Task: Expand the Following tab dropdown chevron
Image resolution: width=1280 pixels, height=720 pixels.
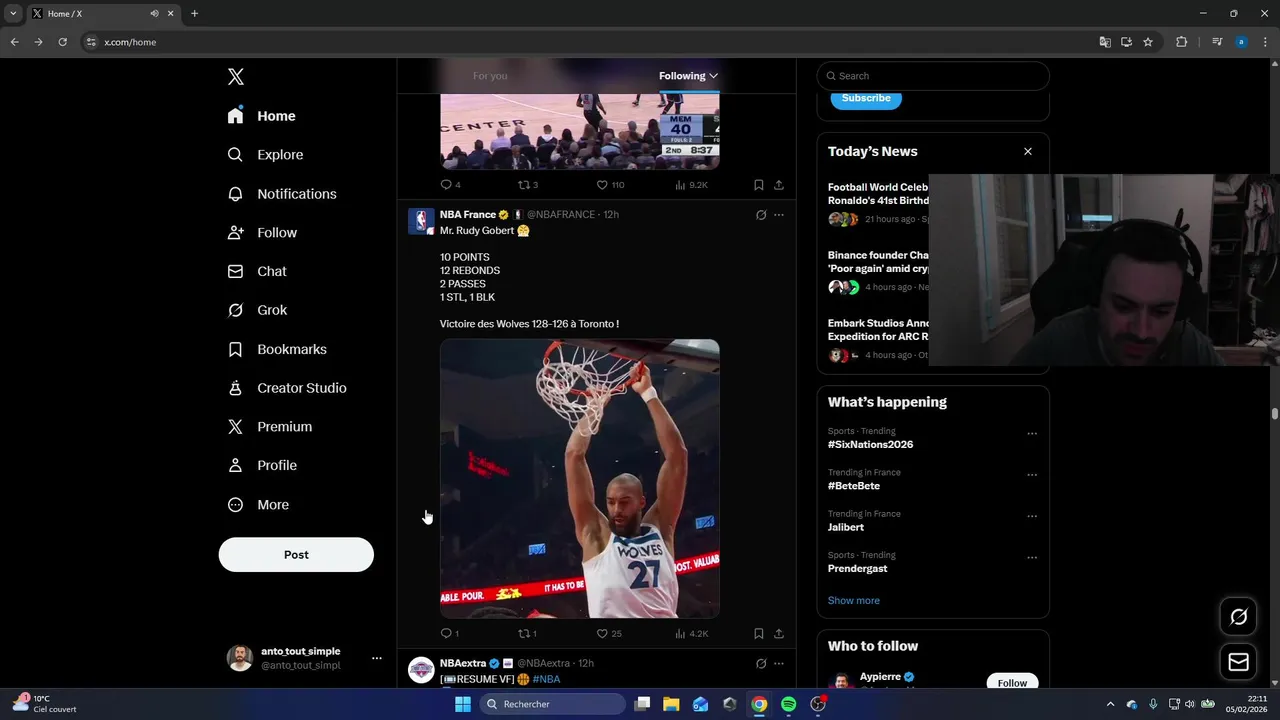Action: click(713, 76)
